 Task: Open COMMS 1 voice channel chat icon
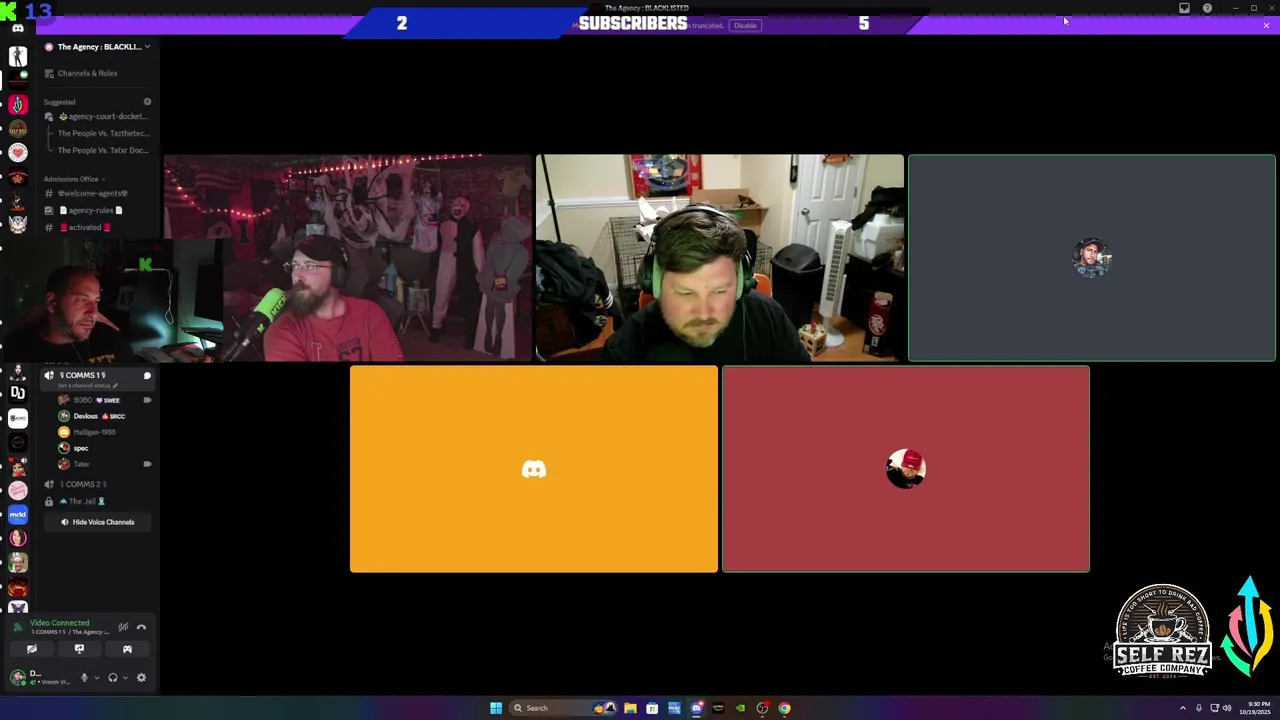(147, 376)
